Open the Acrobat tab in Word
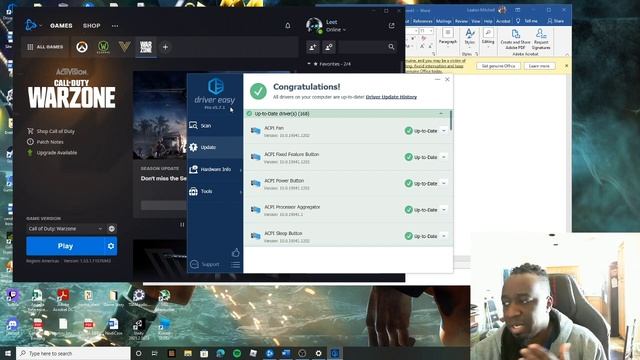This screenshot has height=360, width=640. tap(503, 21)
